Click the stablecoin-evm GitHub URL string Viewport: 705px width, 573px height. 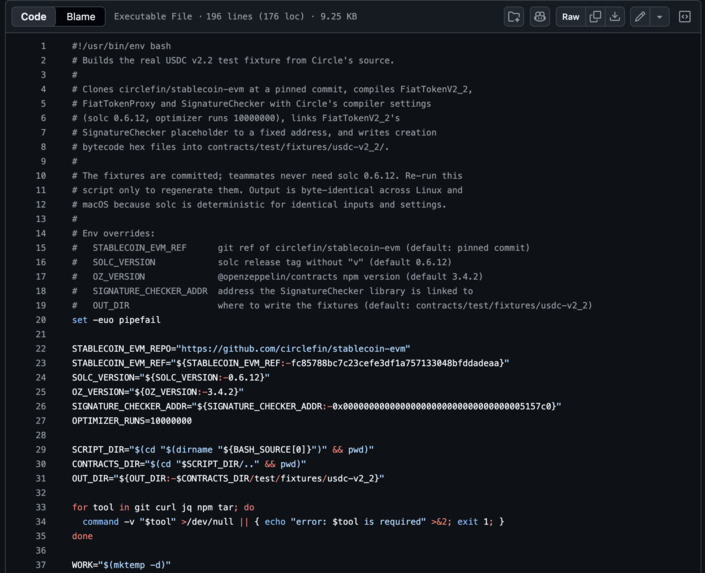[x=293, y=349]
